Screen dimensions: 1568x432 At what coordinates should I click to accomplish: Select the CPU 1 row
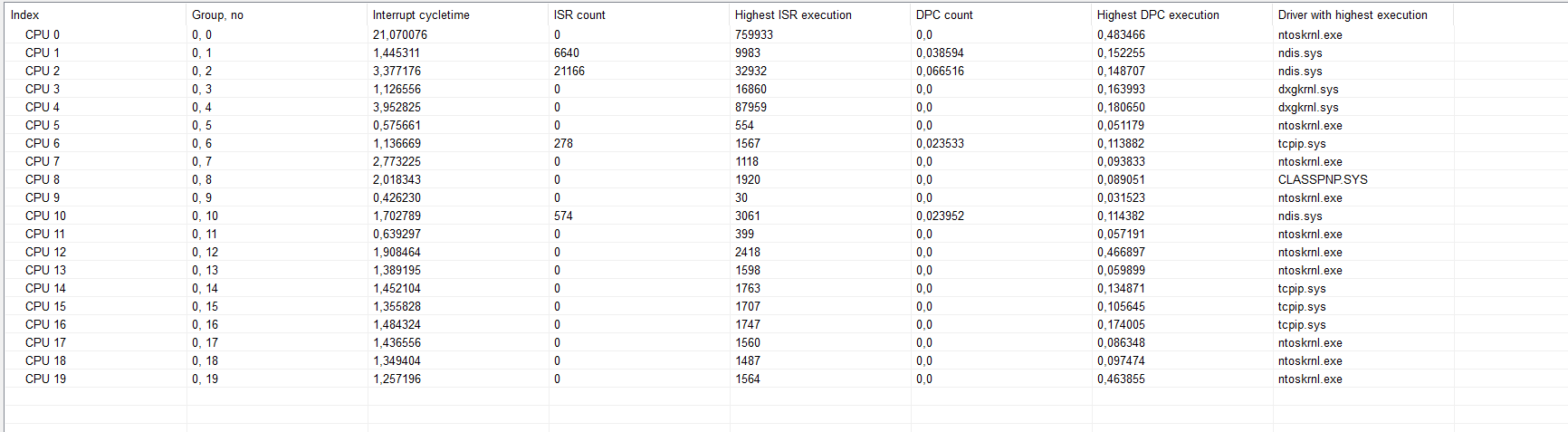[x=43, y=53]
